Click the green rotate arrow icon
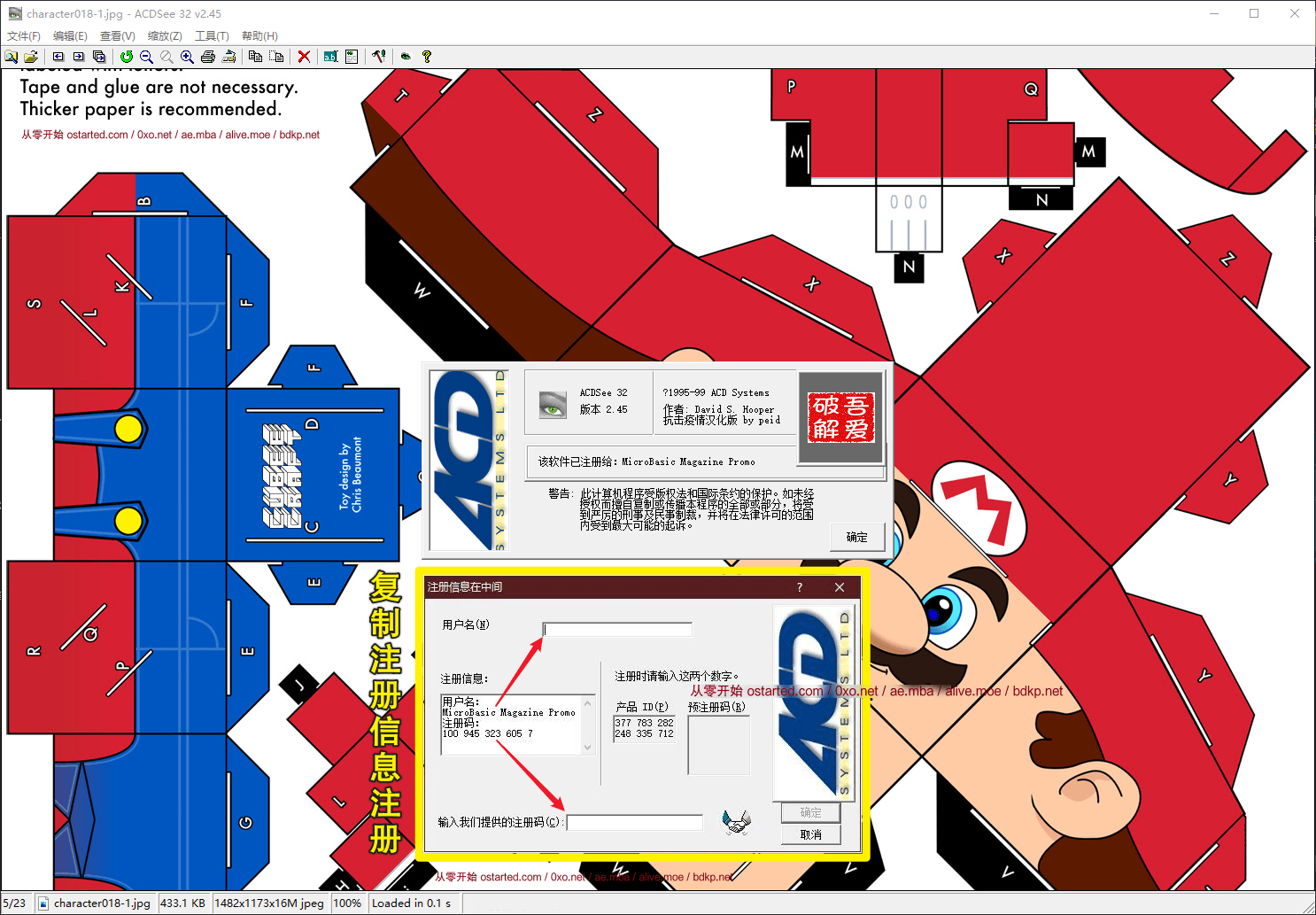 (x=127, y=57)
